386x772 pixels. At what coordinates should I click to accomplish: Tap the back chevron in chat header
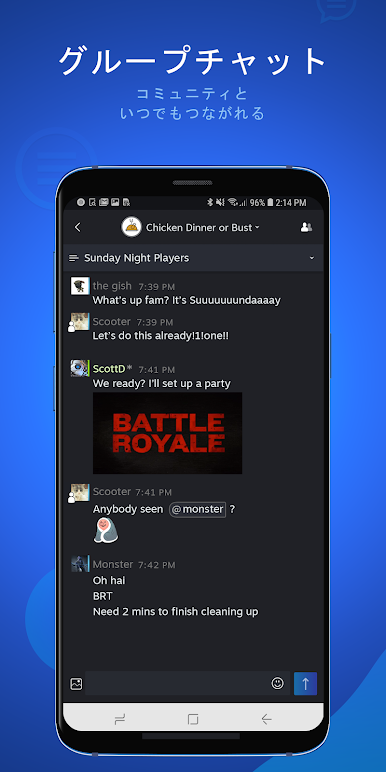pyautogui.click(x=77, y=227)
